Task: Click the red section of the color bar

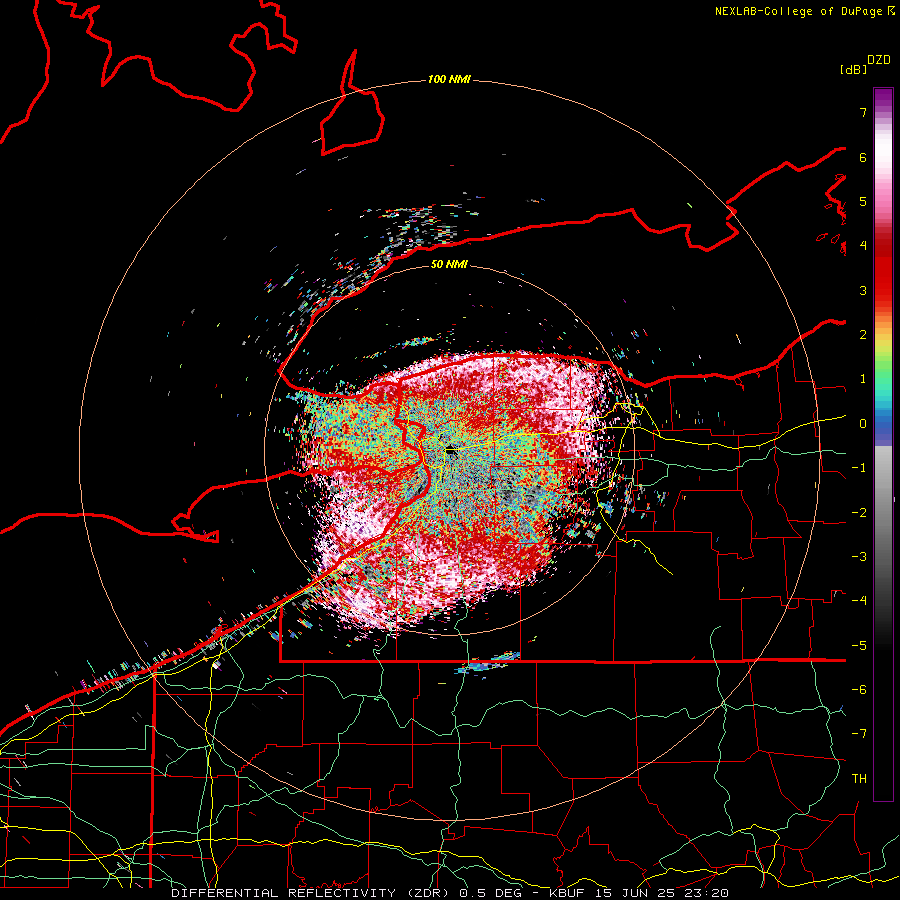Action: tap(883, 270)
